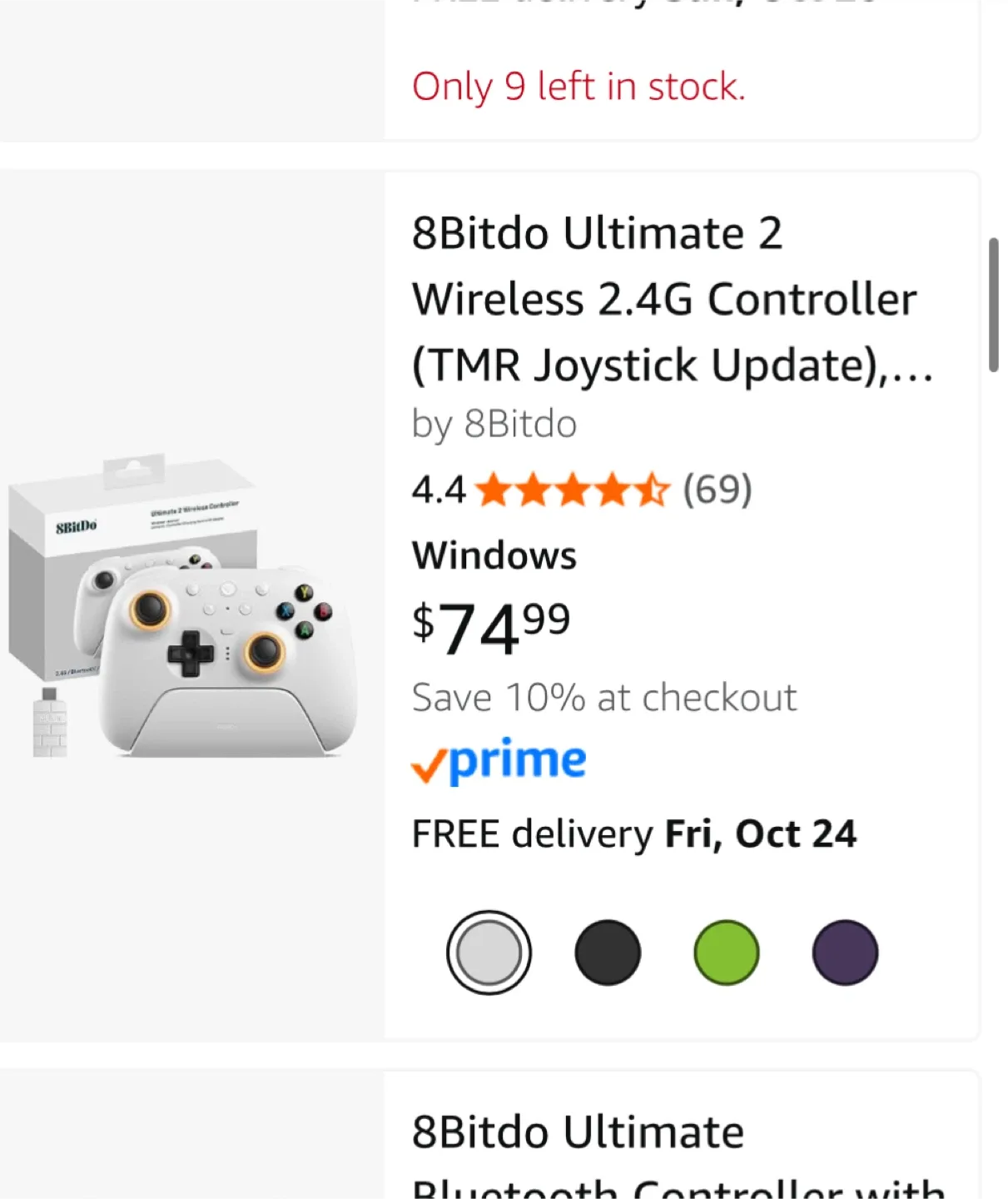Click the FREE delivery Fri, Oct 24 text
1008x1199 pixels.
tap(634, 834)
